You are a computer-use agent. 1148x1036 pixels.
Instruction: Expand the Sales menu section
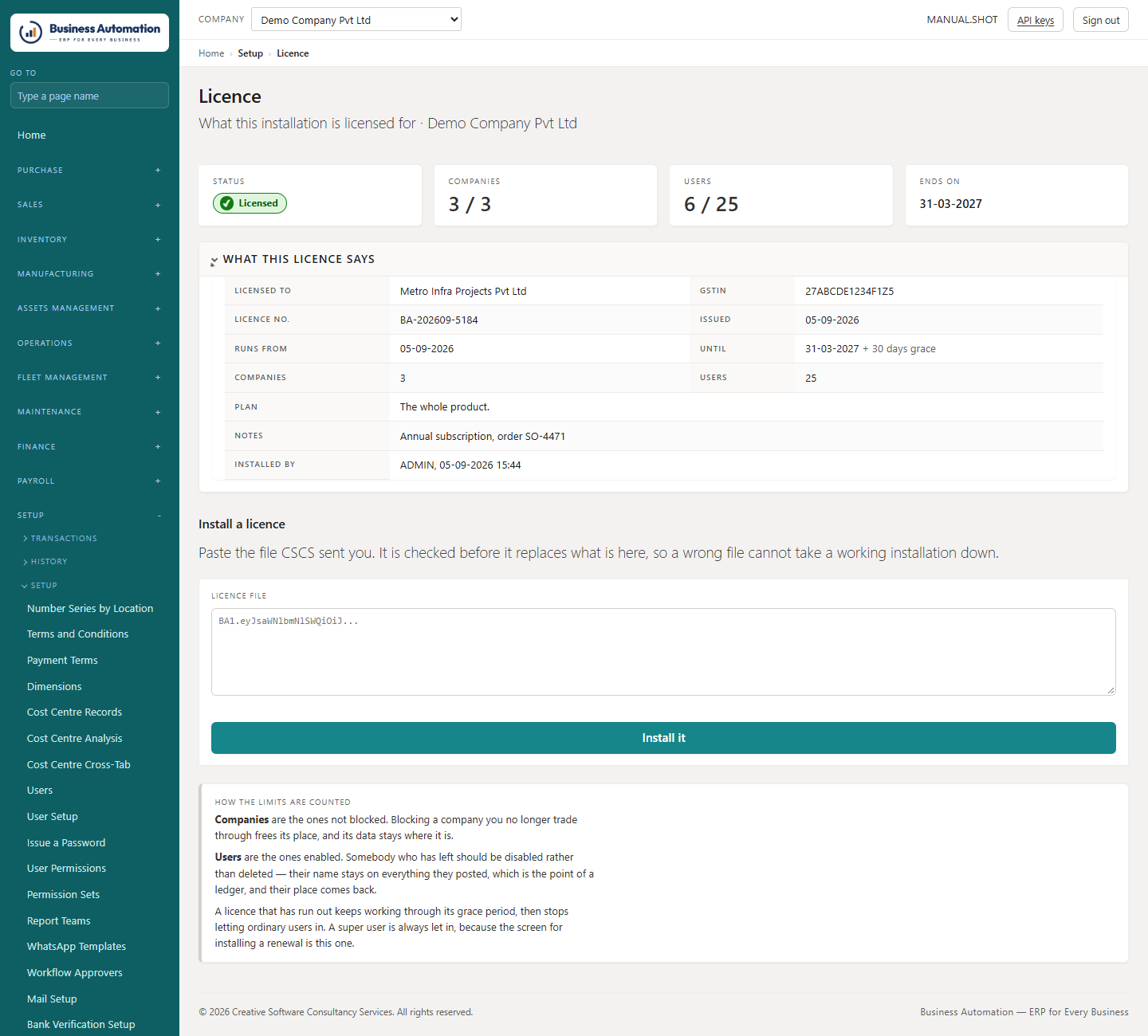(89, 205)
